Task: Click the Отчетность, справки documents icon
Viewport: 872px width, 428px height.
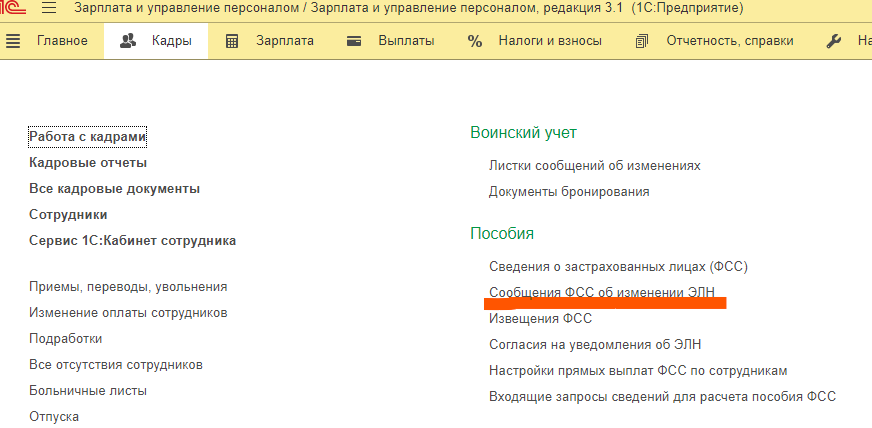Action: click(643, 41)
